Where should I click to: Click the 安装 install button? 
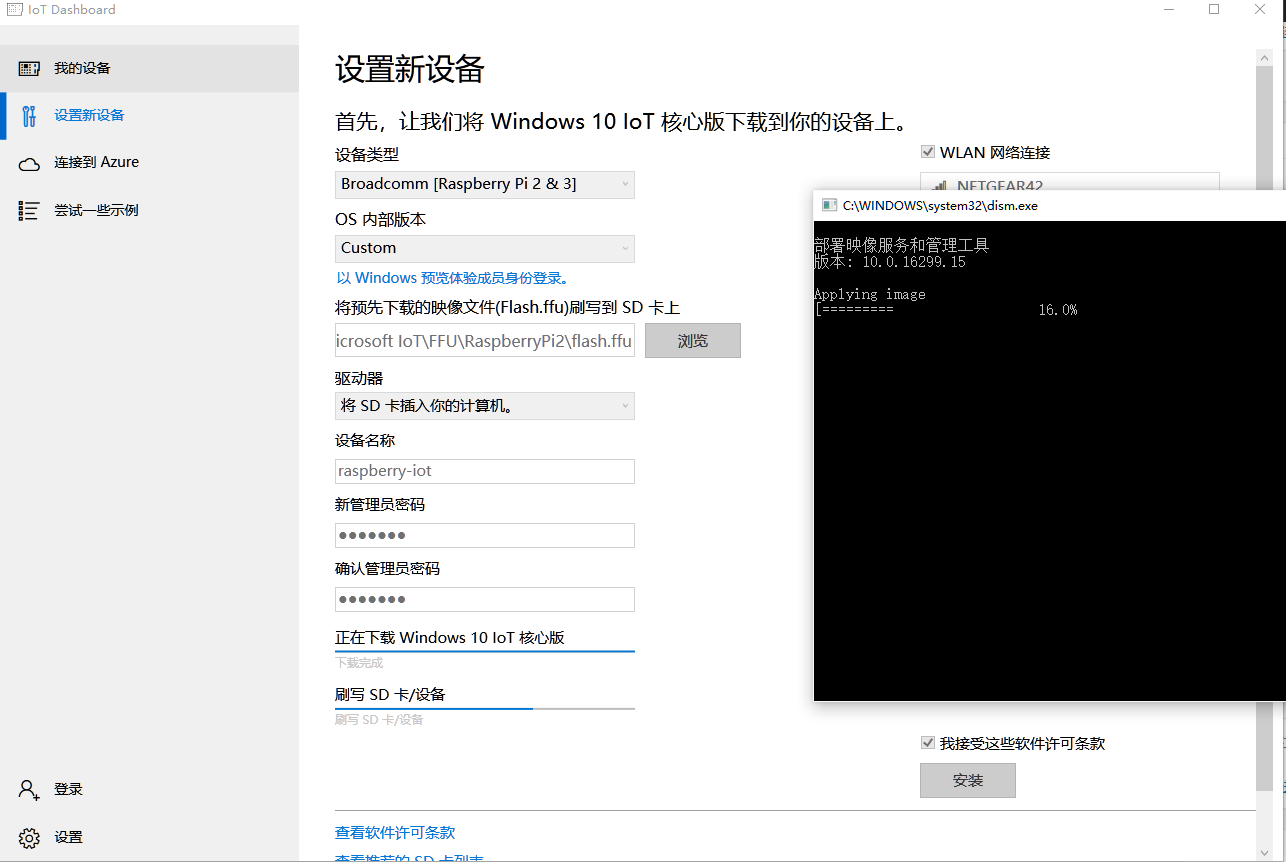point(967,781)
